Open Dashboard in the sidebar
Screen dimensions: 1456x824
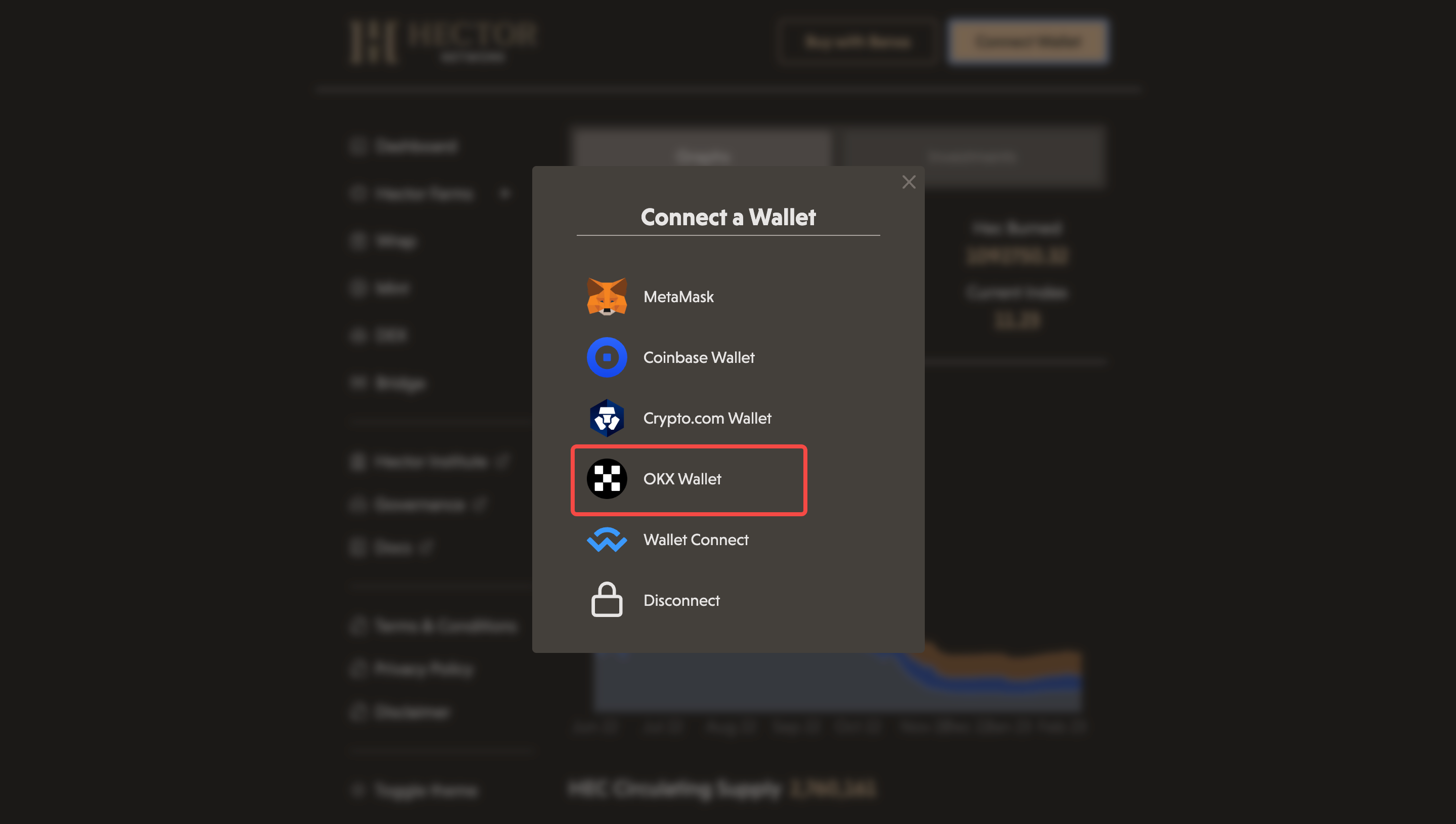click(416, 147)
